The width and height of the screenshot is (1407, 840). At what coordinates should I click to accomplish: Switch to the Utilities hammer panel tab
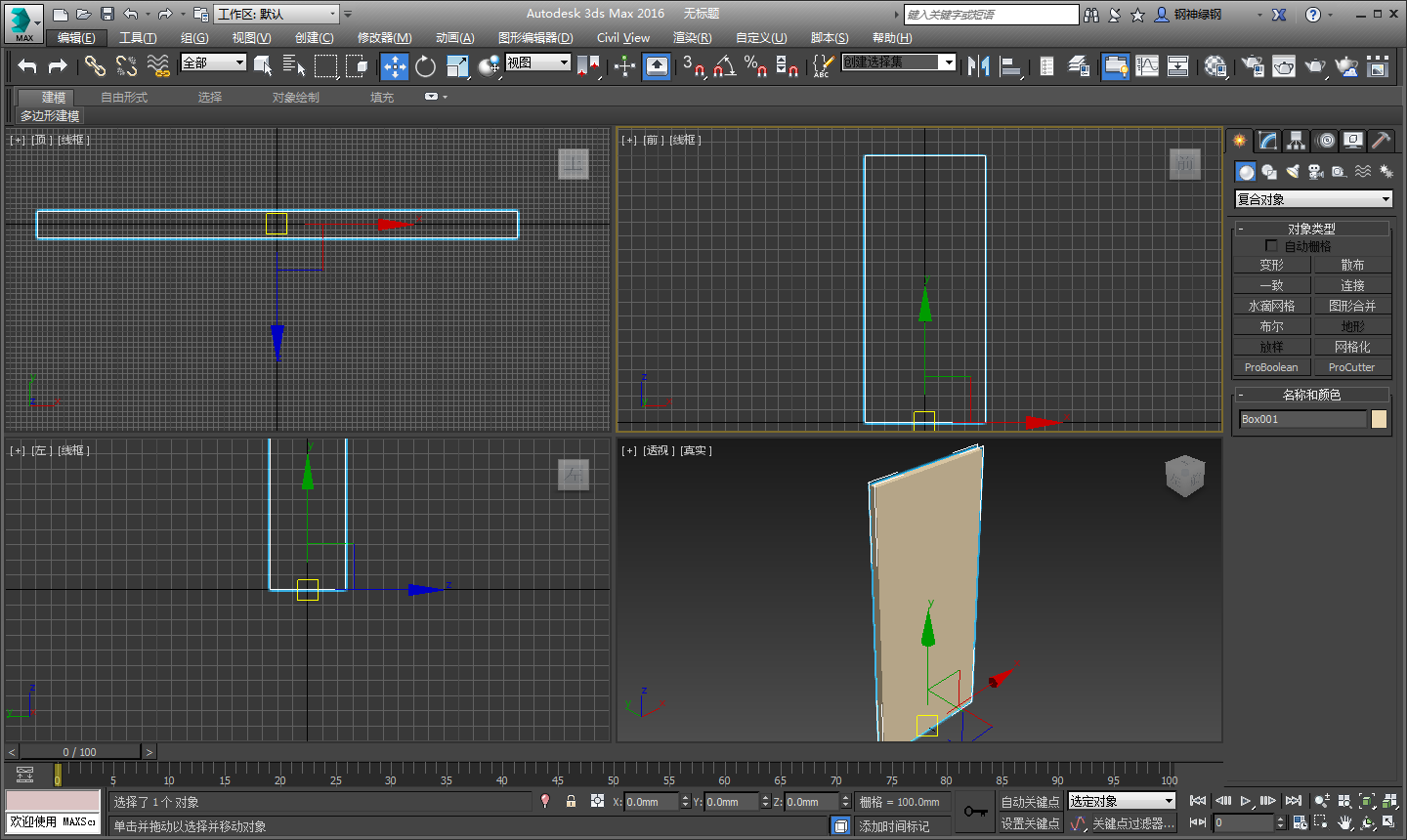tap(1381, 141)
